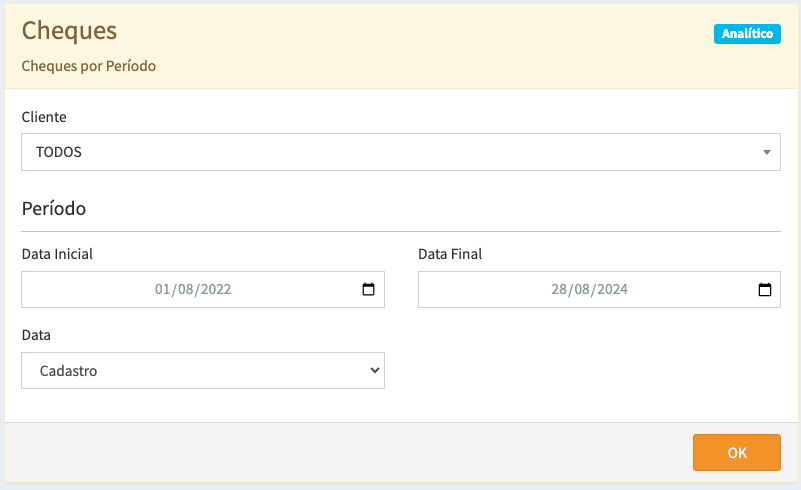Click the Cheques title heading
Screen dimensions: 801x490
click(70, 31)
